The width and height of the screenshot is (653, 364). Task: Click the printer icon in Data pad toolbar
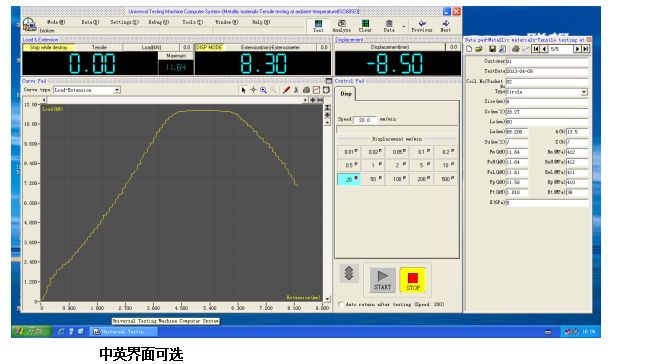(x=516, y=49)
